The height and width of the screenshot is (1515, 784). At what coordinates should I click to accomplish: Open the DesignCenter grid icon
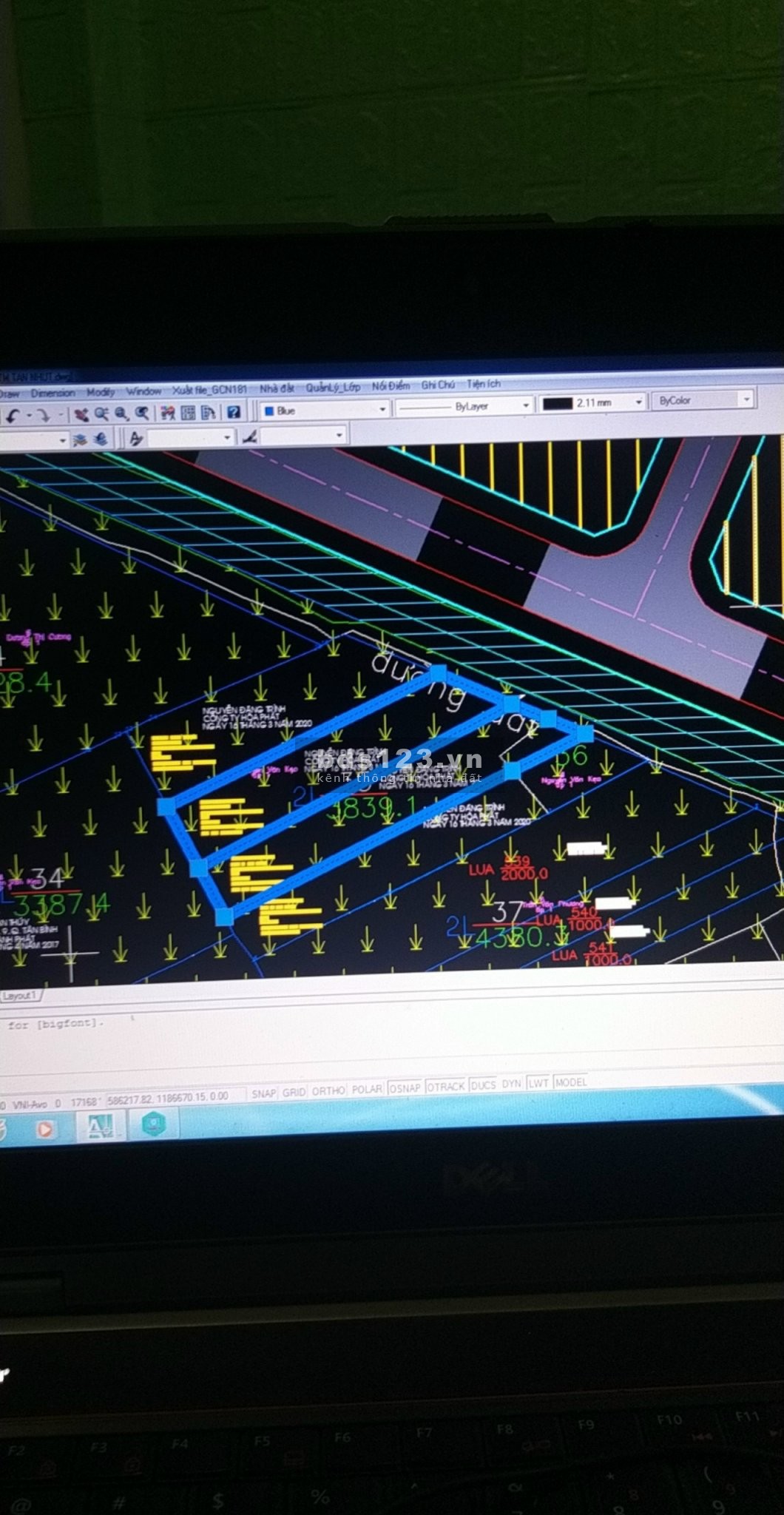189,413
